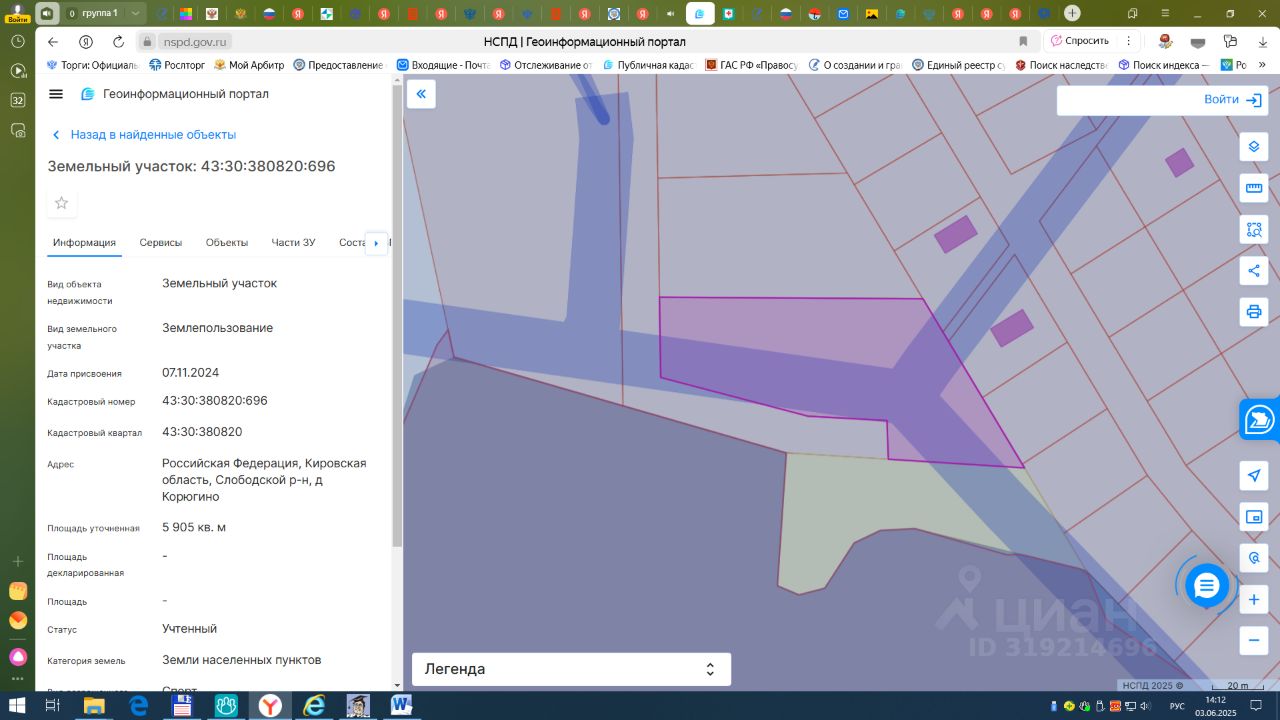Viewport: 1280px width, 720px height.
Task: Select the ruler measurement tool
Action: pos(1253,188)
